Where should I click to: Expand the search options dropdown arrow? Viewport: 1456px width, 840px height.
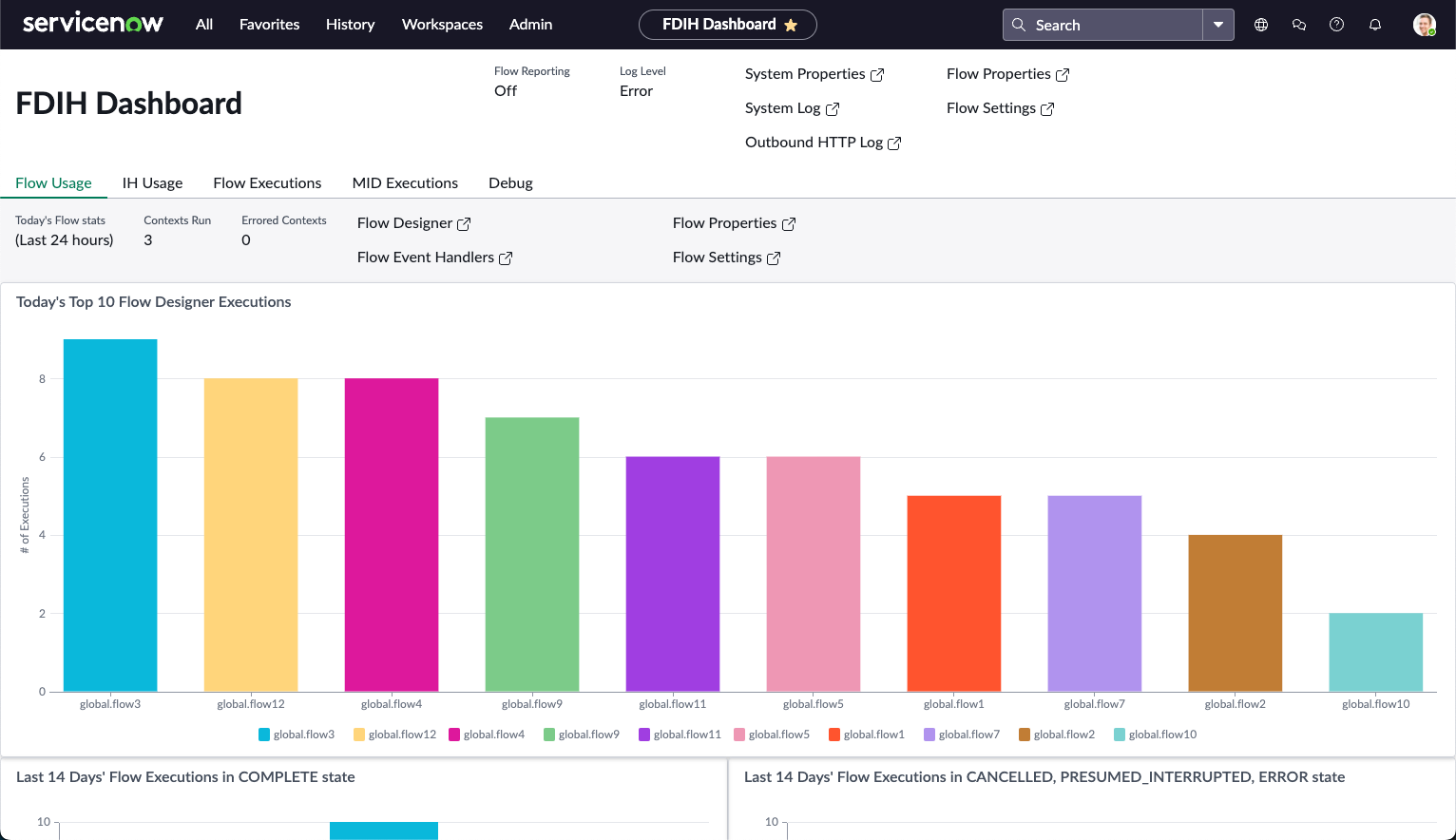[x=1218, y=25]
